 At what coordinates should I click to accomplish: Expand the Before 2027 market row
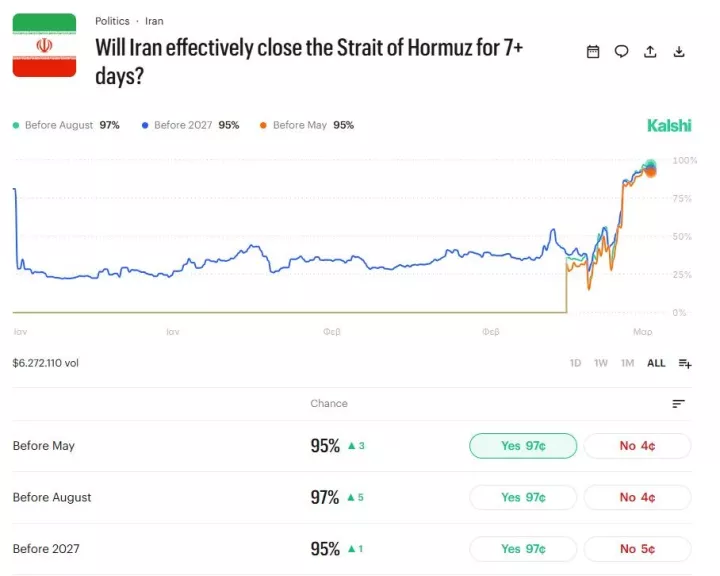point(46,549)
